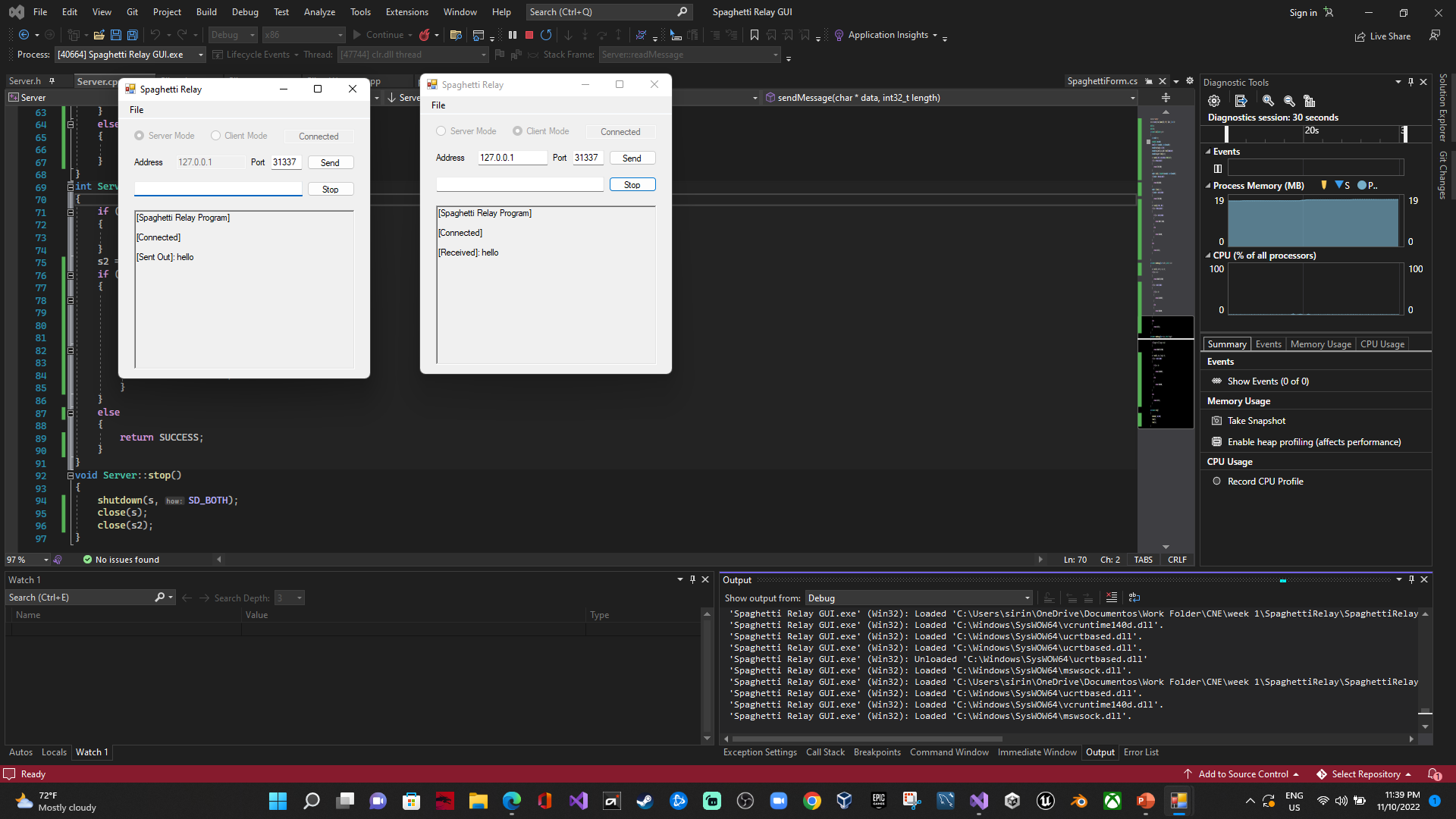
Task: Click the Diagnostic Tools export session icon
Action: [x=1241, y=101]
